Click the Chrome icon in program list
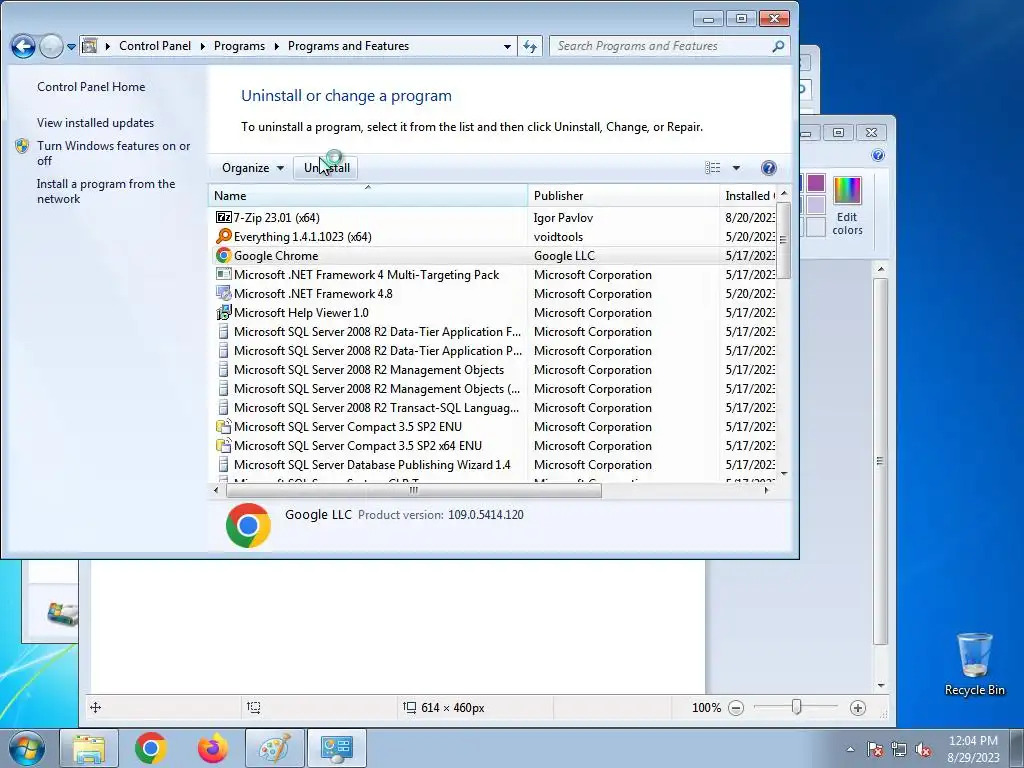This screenshot has width=1024, height=768. pyautogui.click(x=223, y=255)
